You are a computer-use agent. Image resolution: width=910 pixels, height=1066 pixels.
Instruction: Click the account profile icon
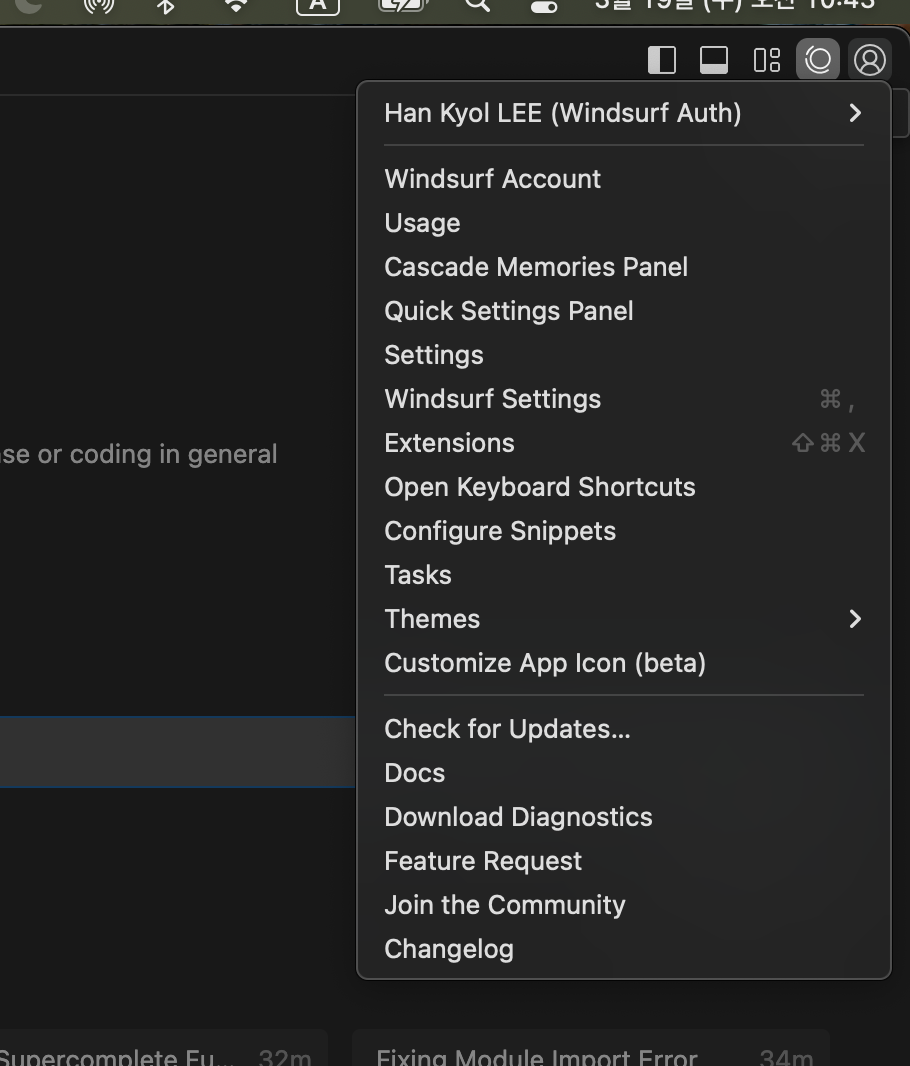870,60
